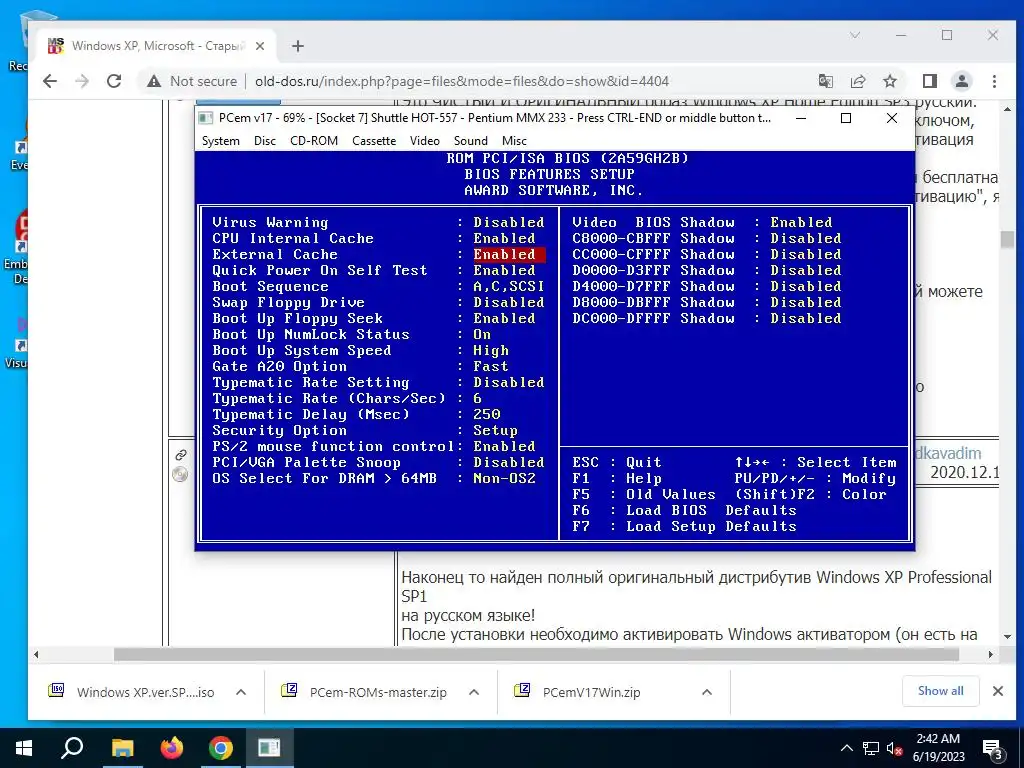The width and height of the screenshot is (1024, 768).
Task: Reload the old-dos.ru page
Action: coord(114,81)
